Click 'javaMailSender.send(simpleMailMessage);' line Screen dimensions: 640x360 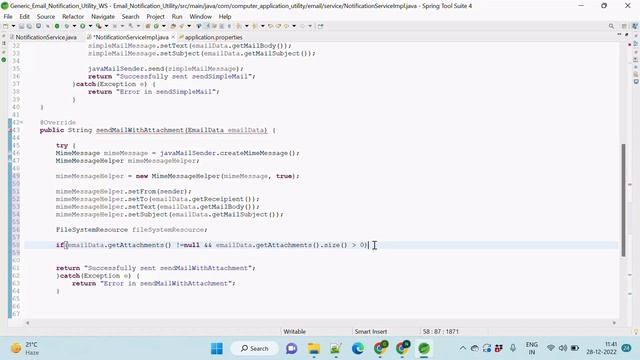point(166,69)
